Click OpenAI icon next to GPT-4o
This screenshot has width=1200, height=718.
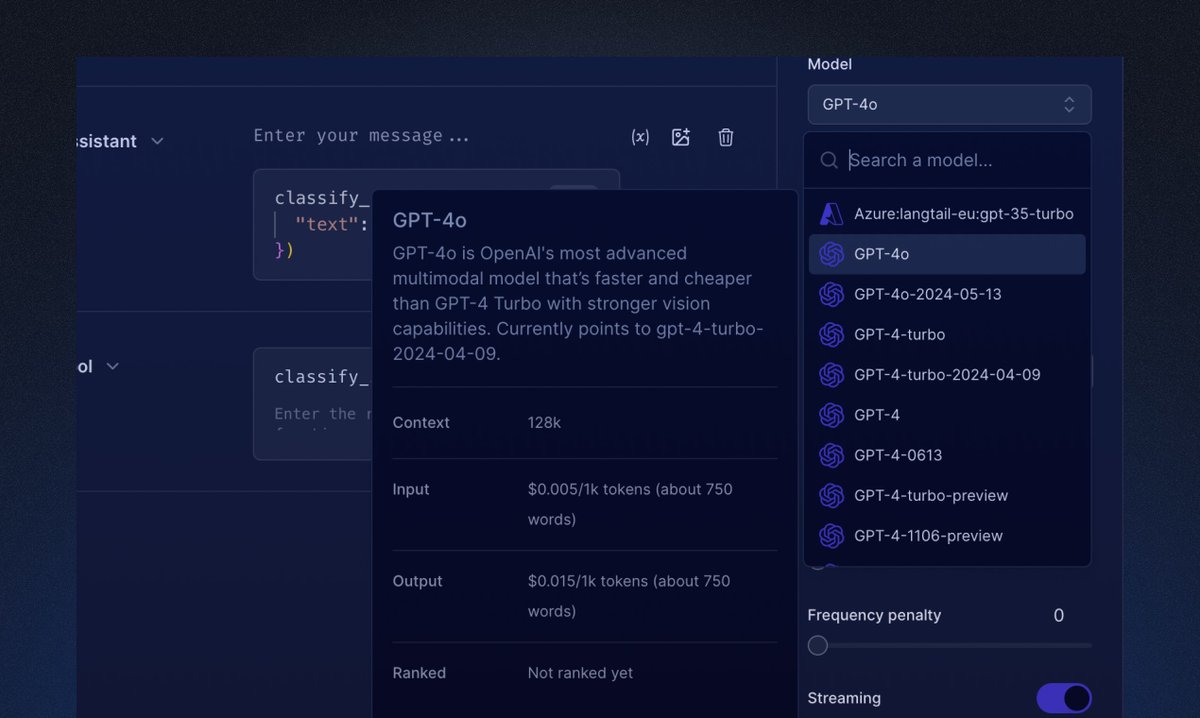832,254
